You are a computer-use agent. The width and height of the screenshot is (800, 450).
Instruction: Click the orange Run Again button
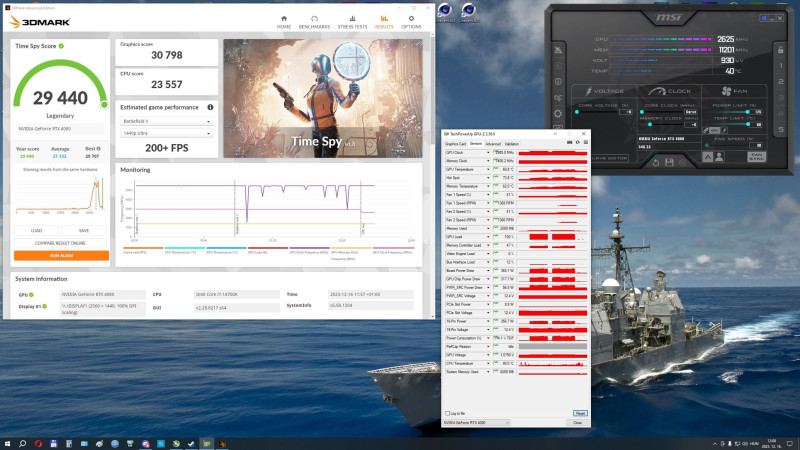pyautogui.click(x=61, y=255)
